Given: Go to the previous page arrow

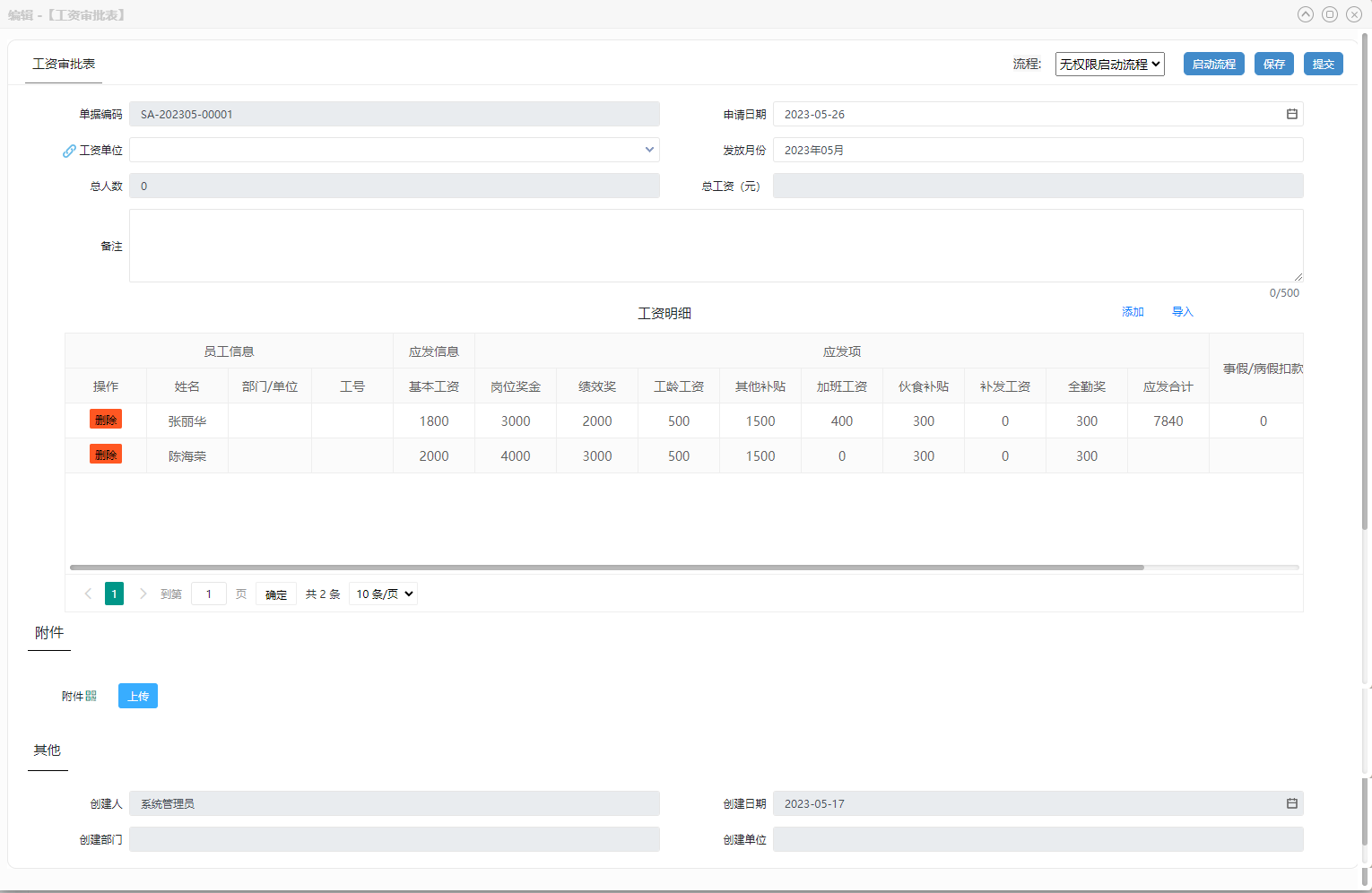Looking at the screenshot, I should [88, 594].
